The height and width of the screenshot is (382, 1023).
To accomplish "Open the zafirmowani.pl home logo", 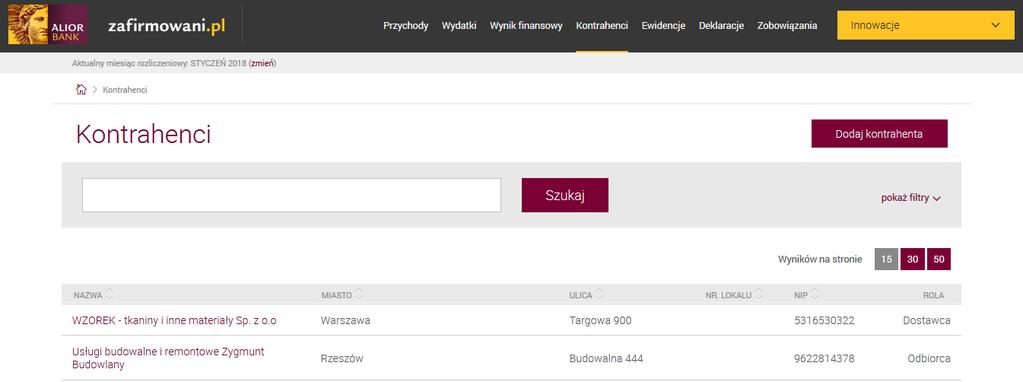I will click(166, 26).
